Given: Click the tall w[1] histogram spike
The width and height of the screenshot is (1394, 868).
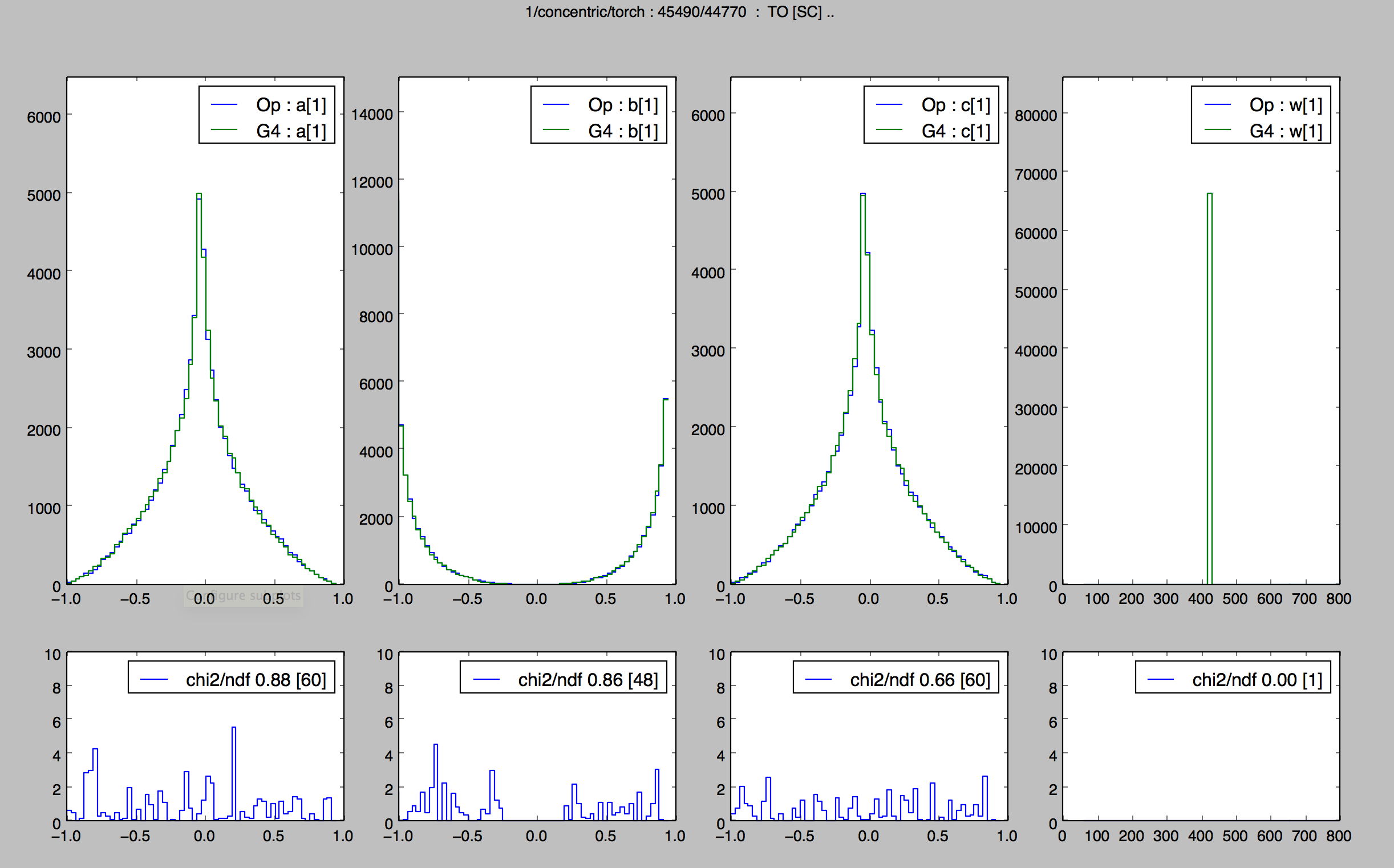Looking at the screenshot, I should [1209, 388].
